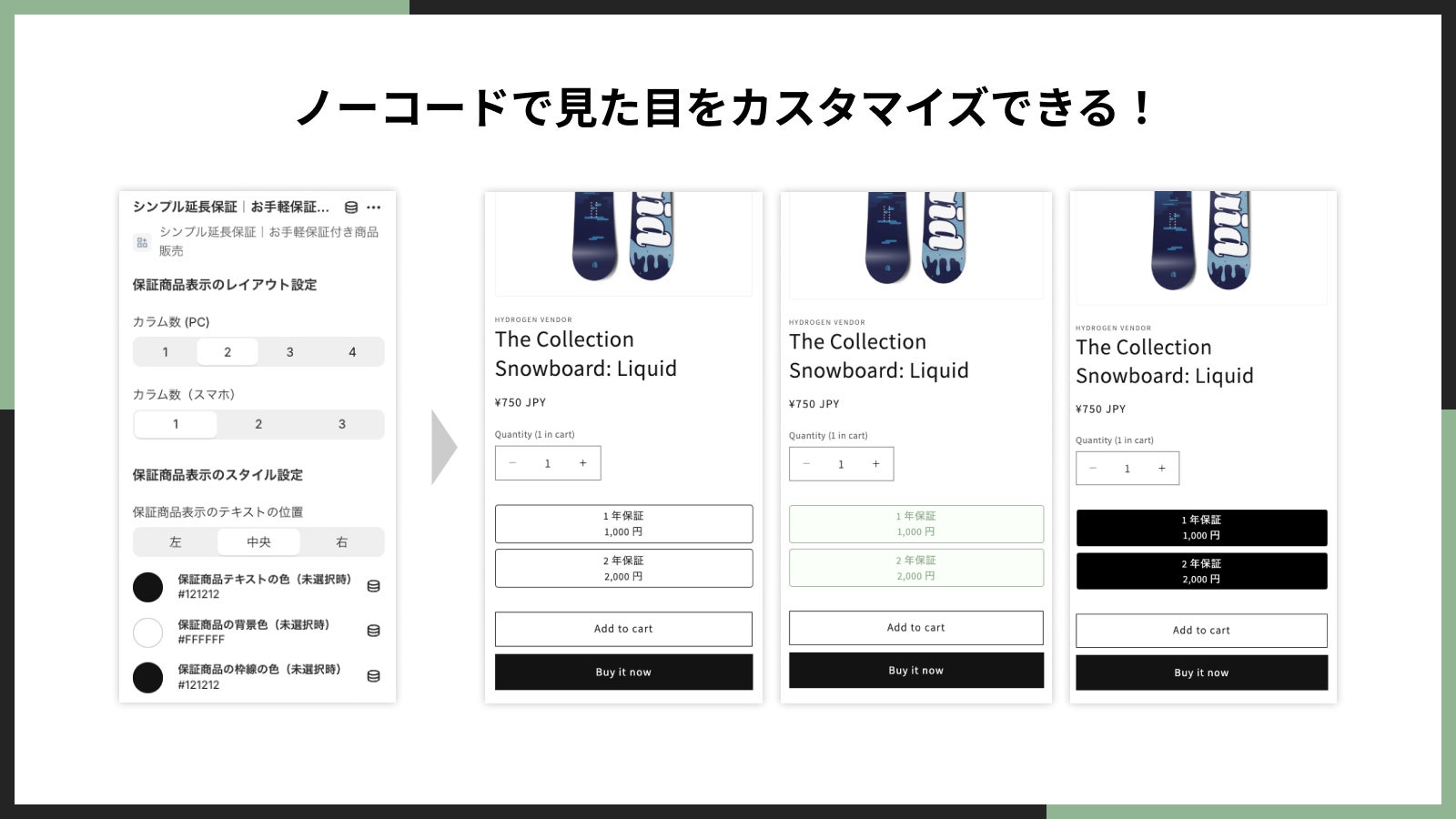This screenshot has width=1456, height=819.
Task: Choose green-outlined 1年保証 option
Action: (916, 524)
